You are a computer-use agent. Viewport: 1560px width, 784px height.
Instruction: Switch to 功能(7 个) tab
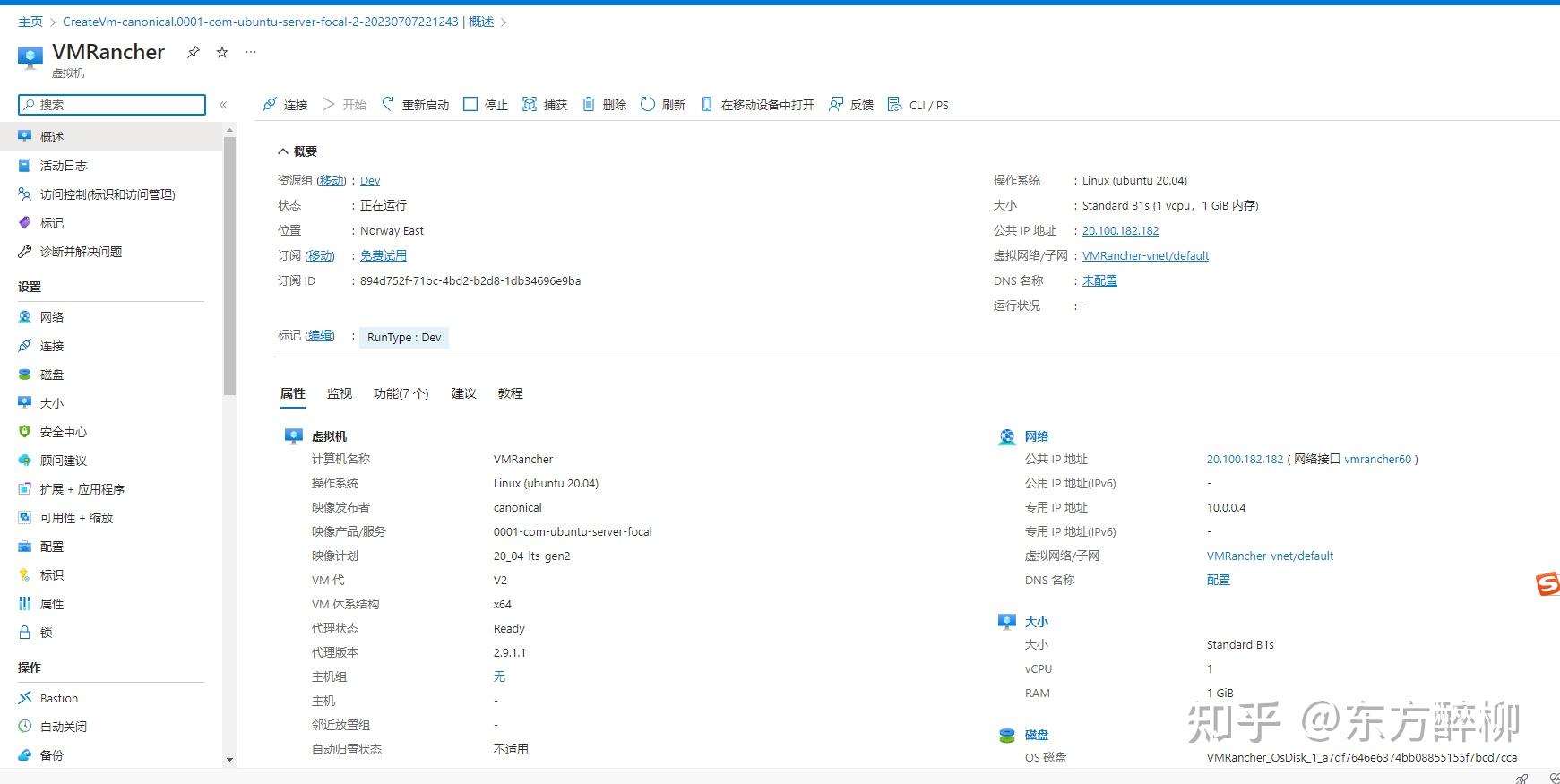[x=401, y=393]
